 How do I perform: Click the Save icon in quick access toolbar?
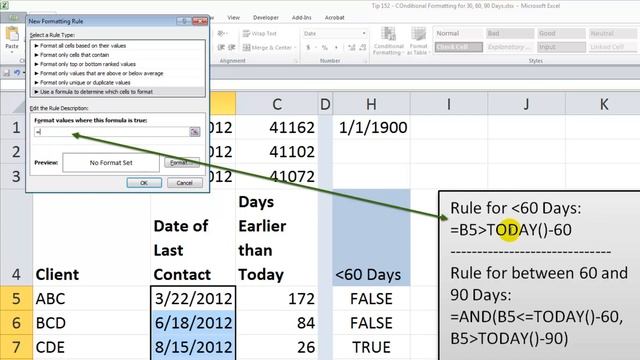[6, 73]
